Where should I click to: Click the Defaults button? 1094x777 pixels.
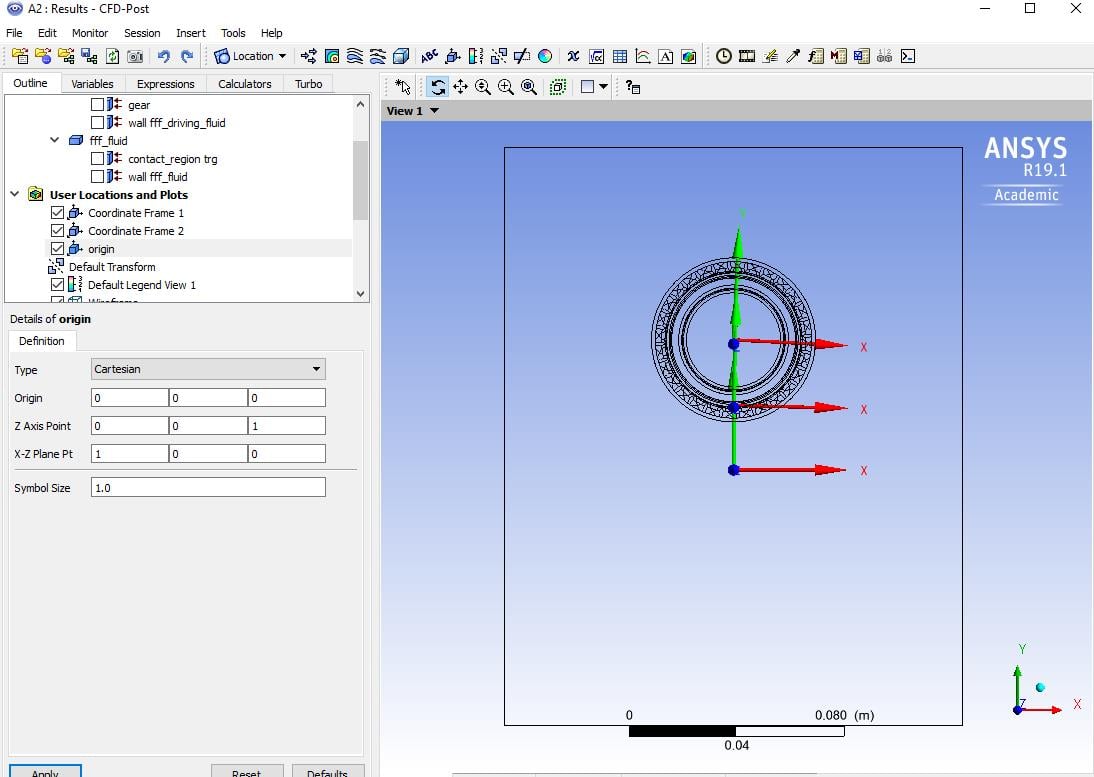327,772
